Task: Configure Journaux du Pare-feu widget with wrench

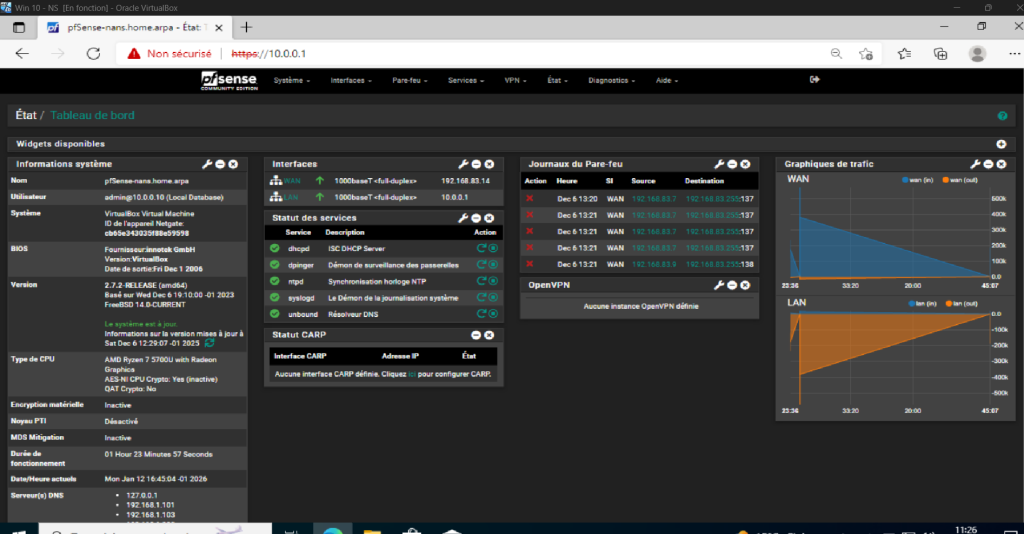Action: (x=719, y=164)
